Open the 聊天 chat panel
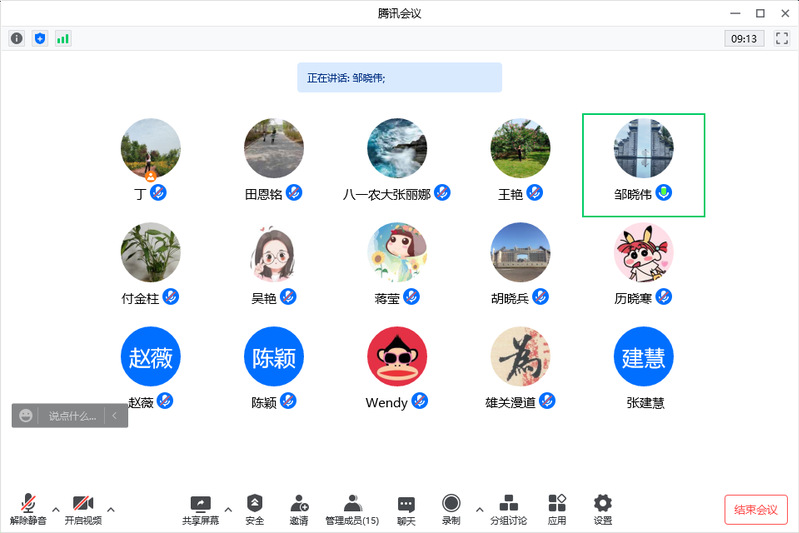799x533 pixels. tap(406, 509)
